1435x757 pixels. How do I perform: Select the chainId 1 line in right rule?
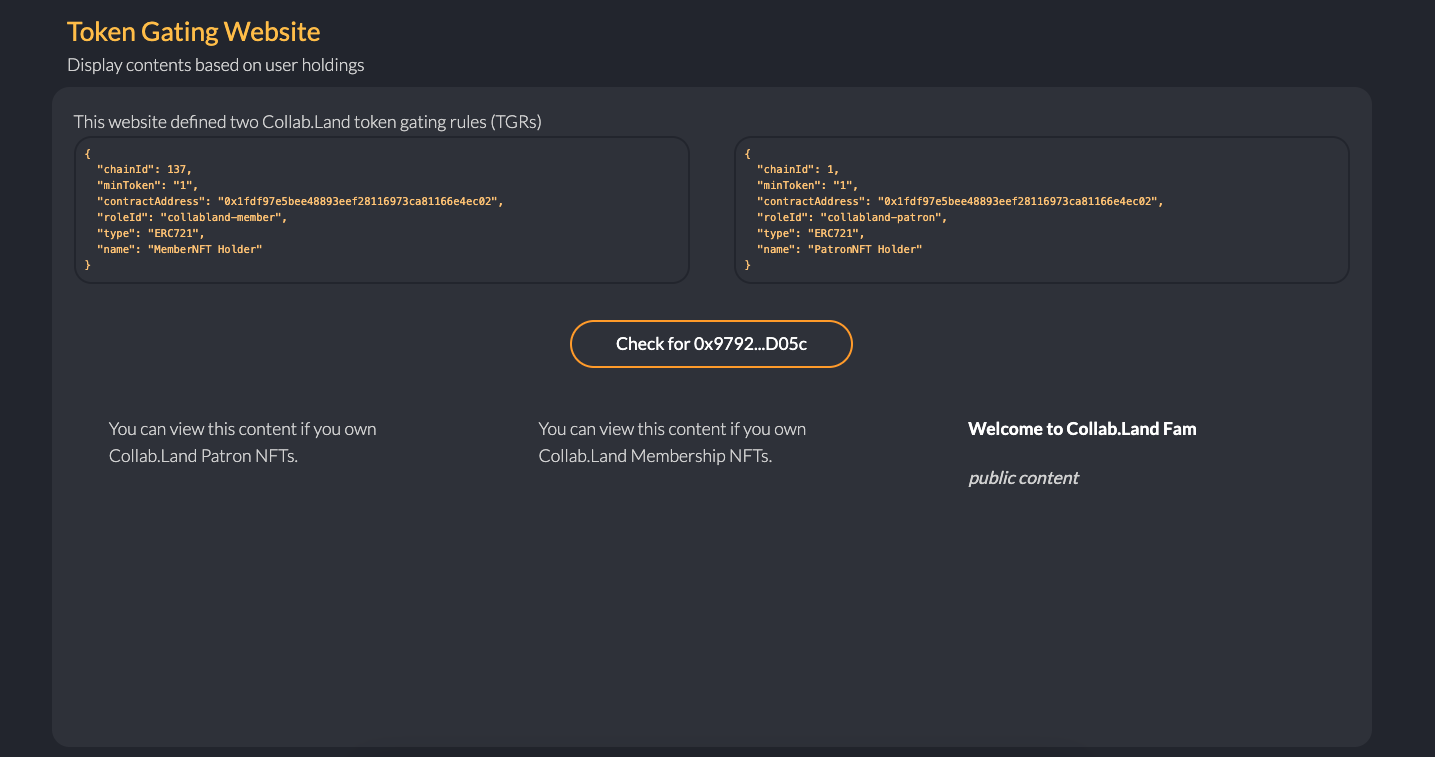797,169
